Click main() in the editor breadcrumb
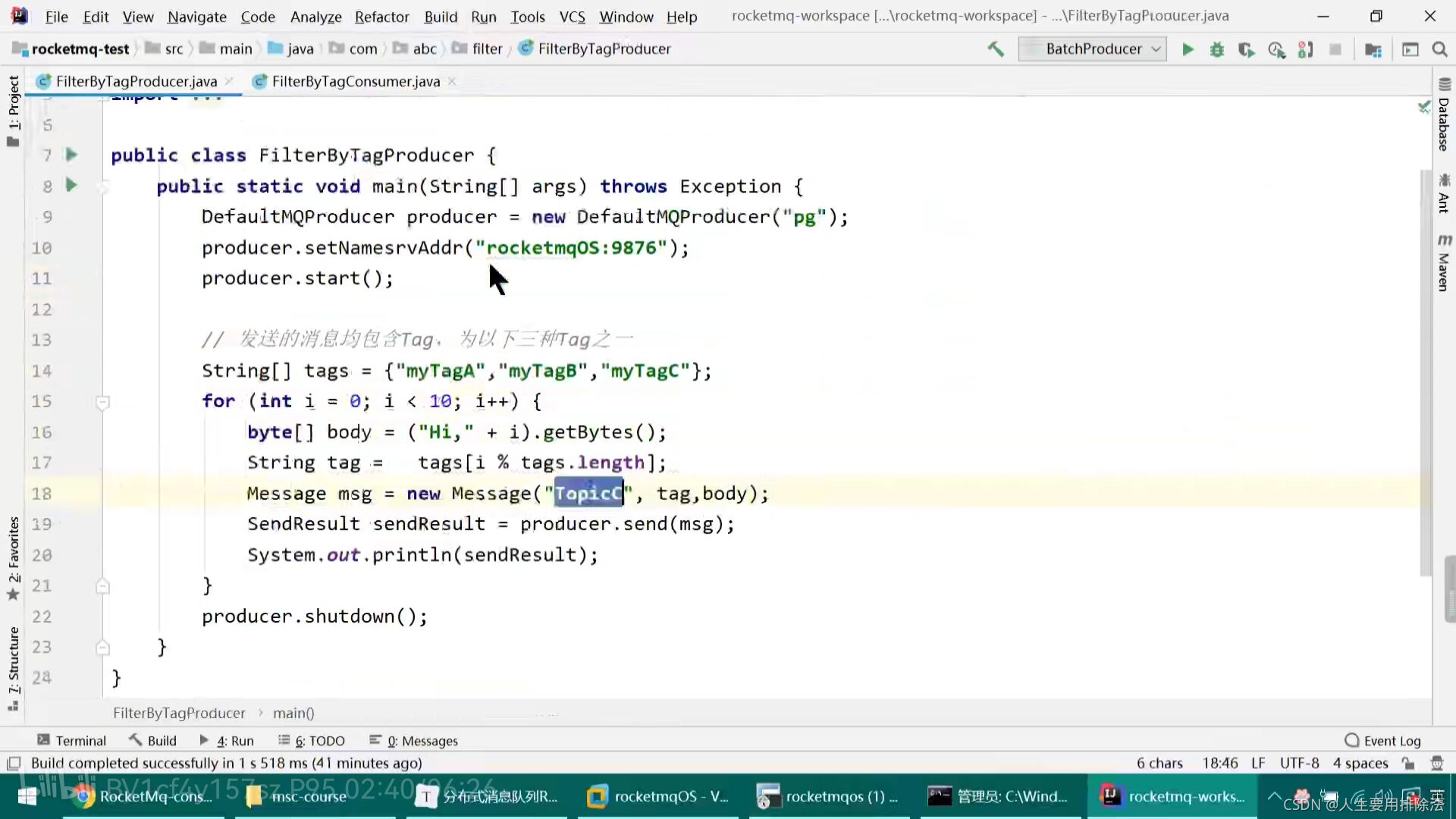Screen dimensions: 1456x819 [293, 714]
